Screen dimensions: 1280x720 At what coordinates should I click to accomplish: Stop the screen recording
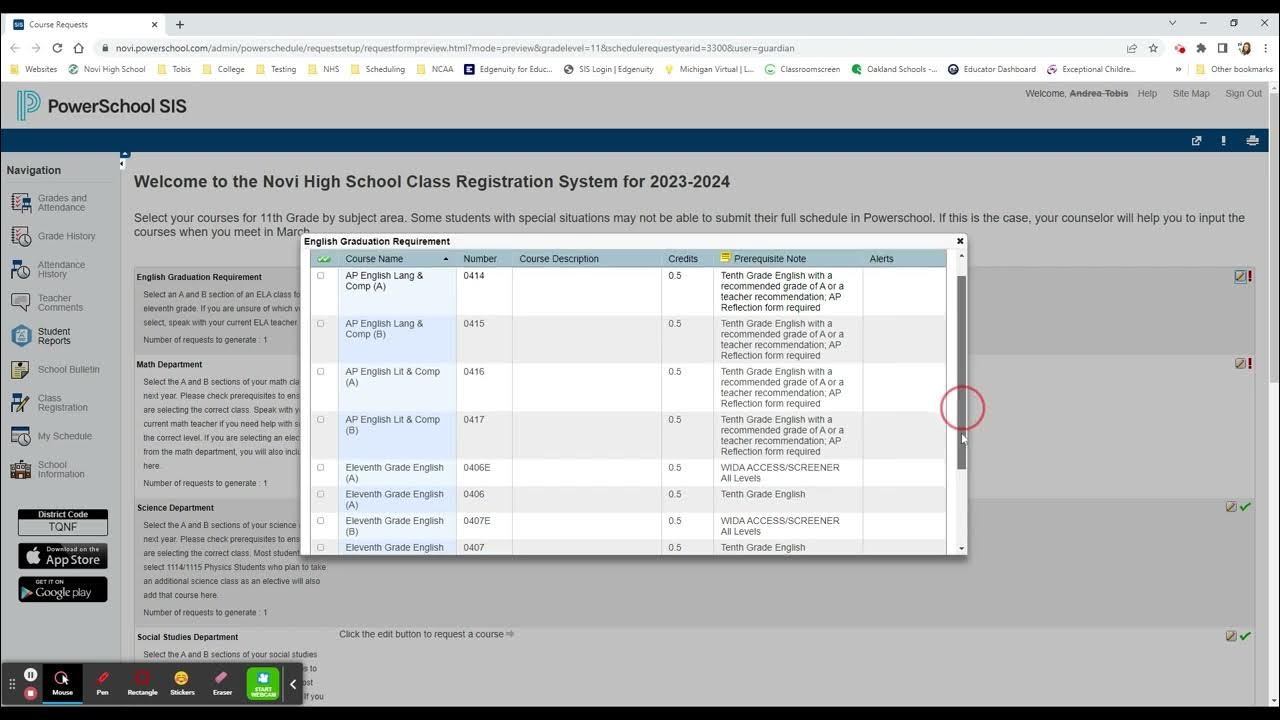[x=31, y=693]
